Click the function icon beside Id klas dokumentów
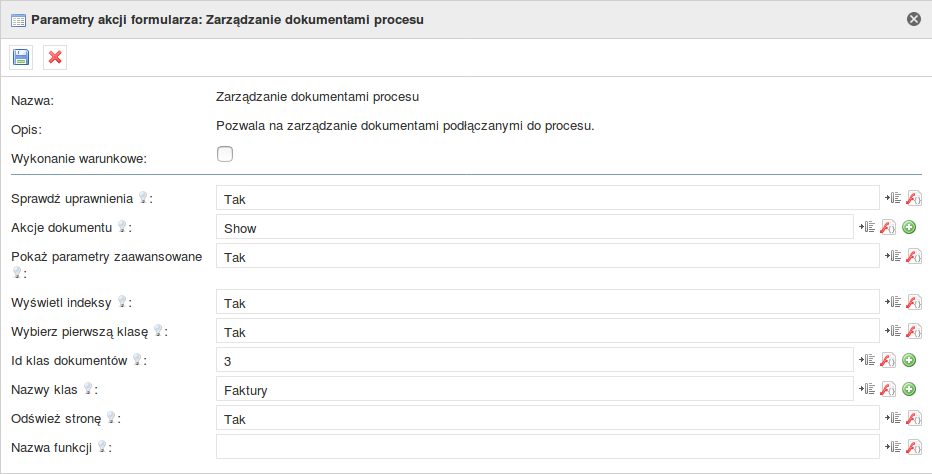The height and width of the screenshot is (474, 932). 887,360
